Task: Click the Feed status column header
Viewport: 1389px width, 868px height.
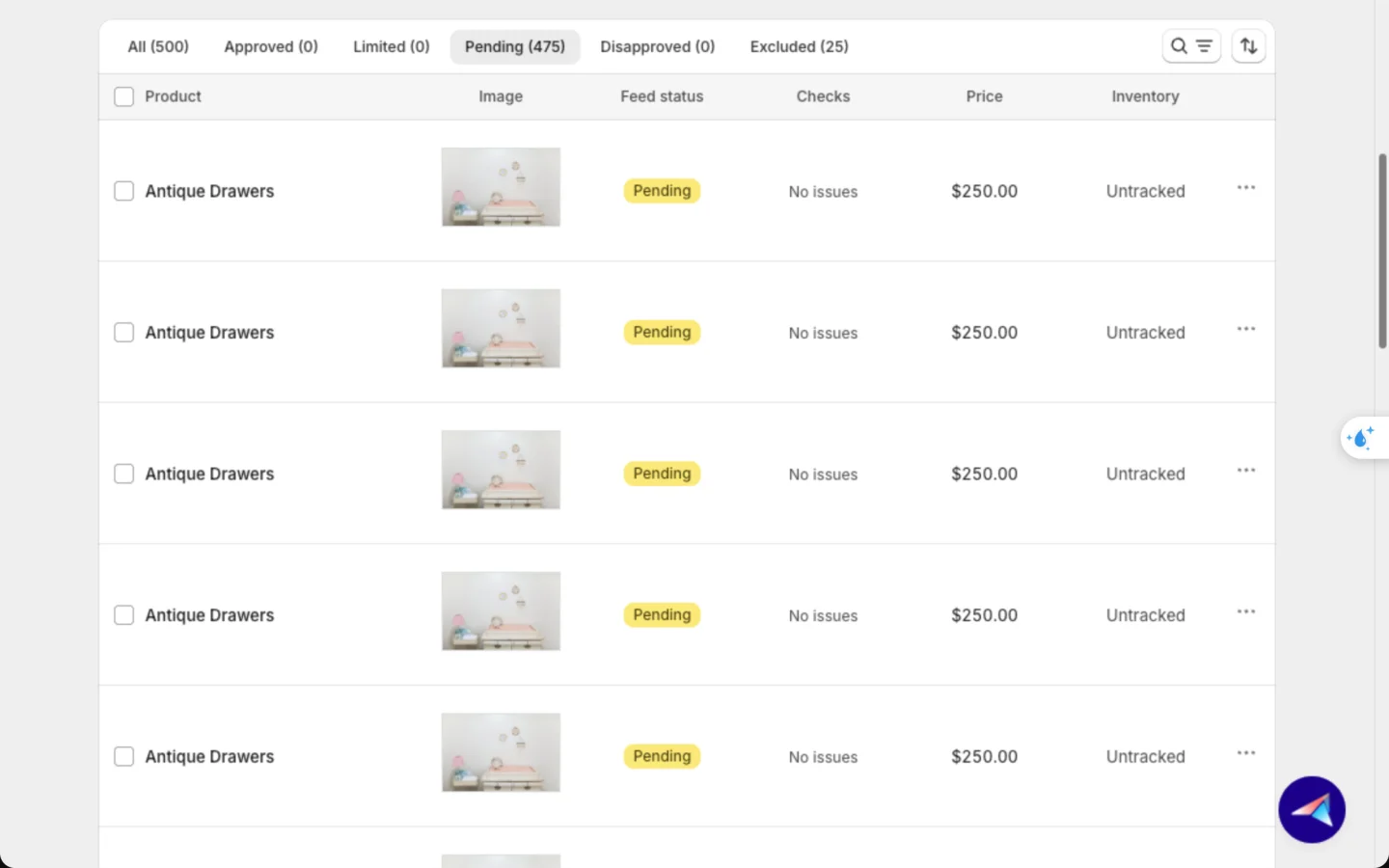Action: tap(662, 96)
